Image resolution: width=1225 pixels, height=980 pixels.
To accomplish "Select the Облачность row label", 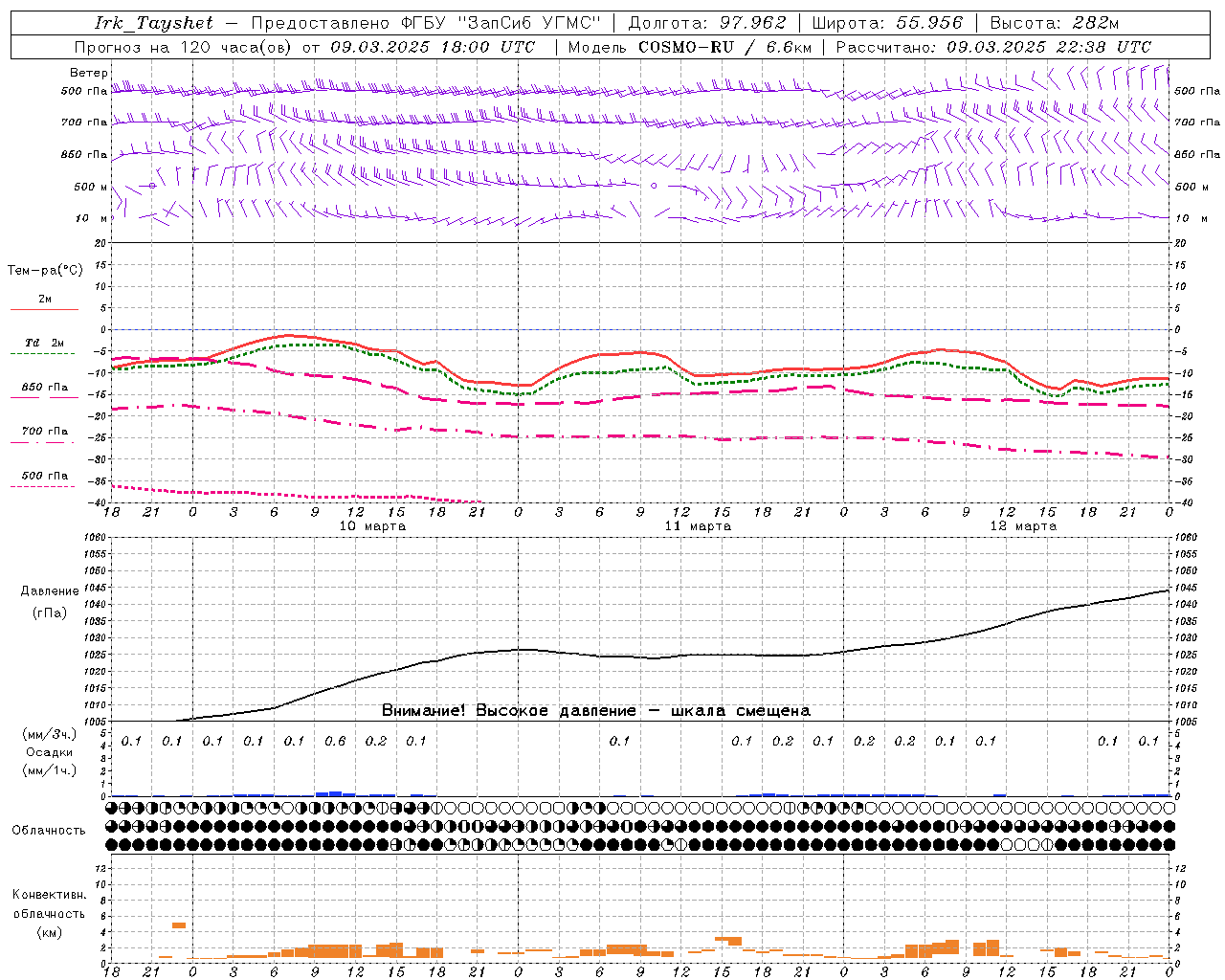I will pos(49,831).
